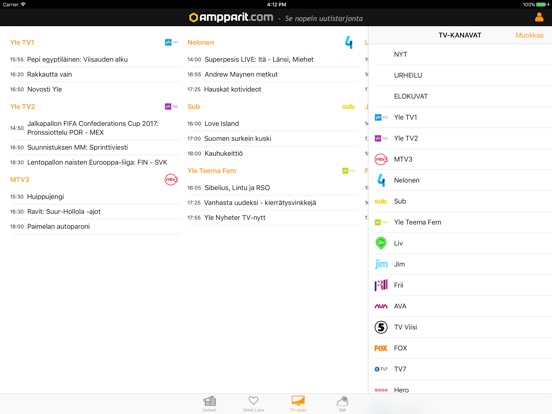Click the Sub logo in sidebar
The height and width of the screenshot is (414, 552).
click(381, 201)
